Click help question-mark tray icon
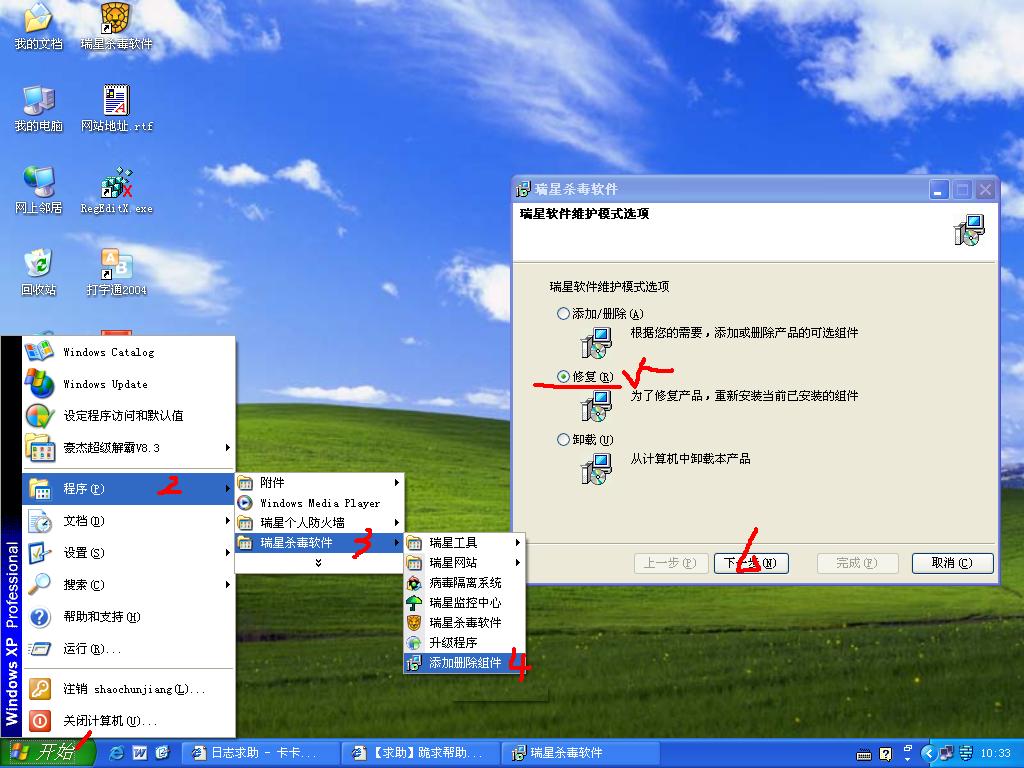Image resolution: width=1024 pixels, height=768 pixels. [886, 754]
